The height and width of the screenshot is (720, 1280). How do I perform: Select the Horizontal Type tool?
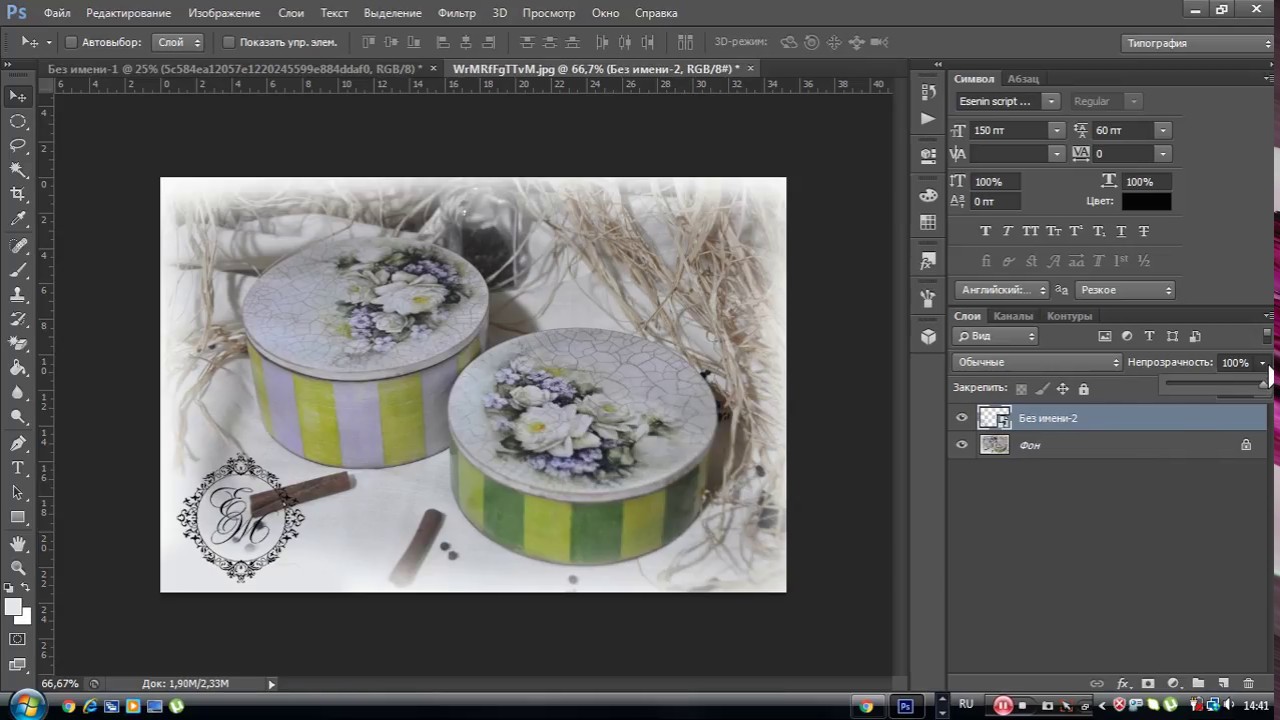tap(18, 468)
